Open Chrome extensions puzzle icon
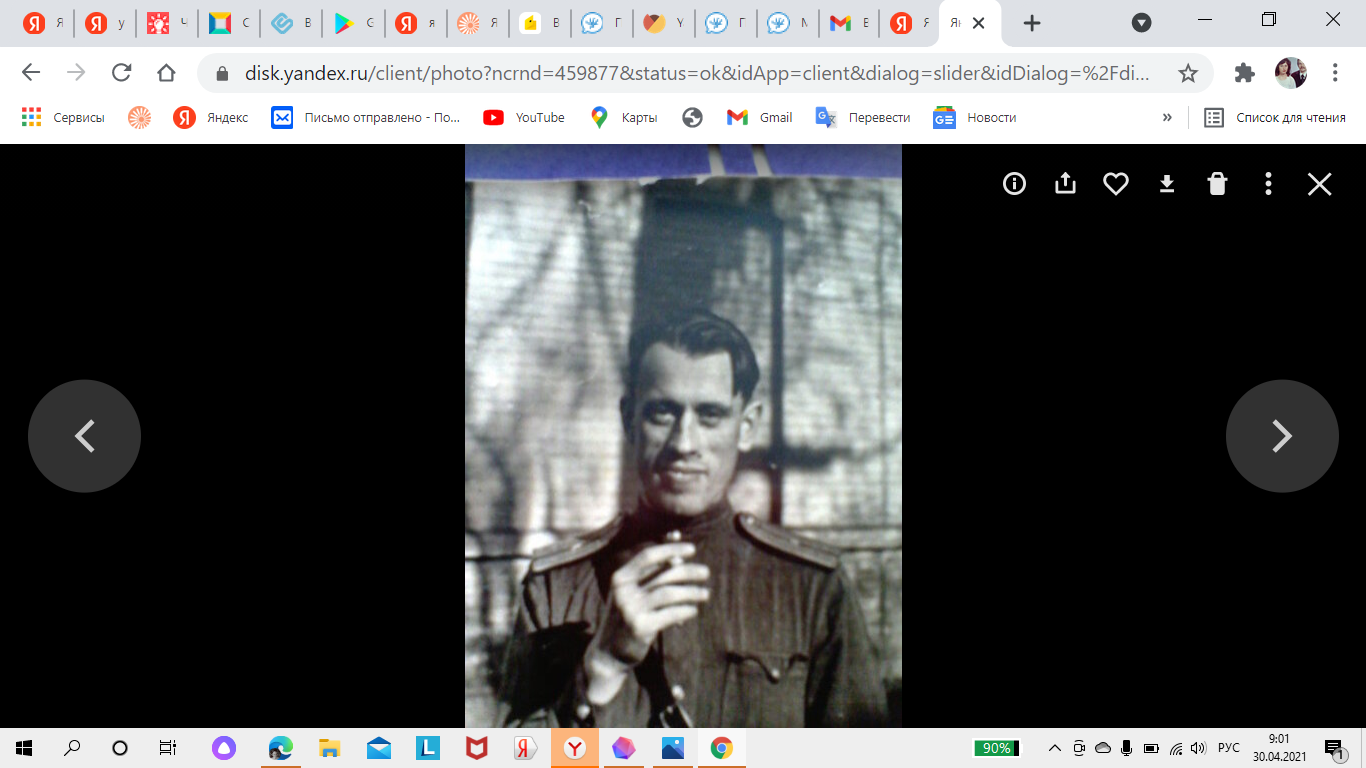Screen dimensions: 1366x768 tap(1244, 73)
